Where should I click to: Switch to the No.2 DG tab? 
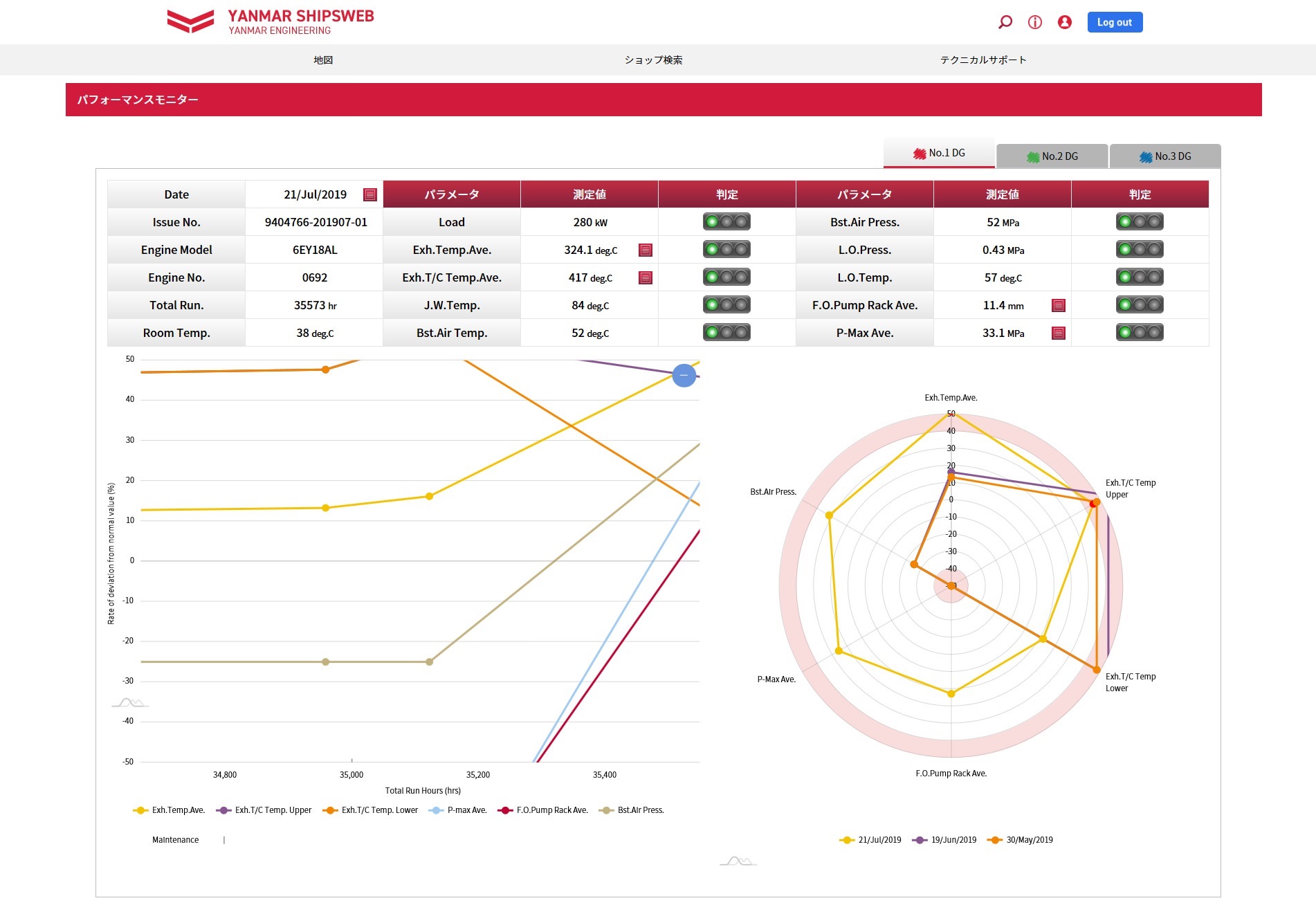[x=1052, y=156]
